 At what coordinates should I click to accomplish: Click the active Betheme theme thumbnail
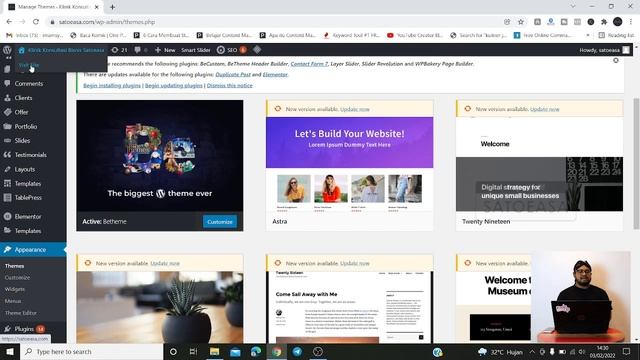(x=160, y=156)
